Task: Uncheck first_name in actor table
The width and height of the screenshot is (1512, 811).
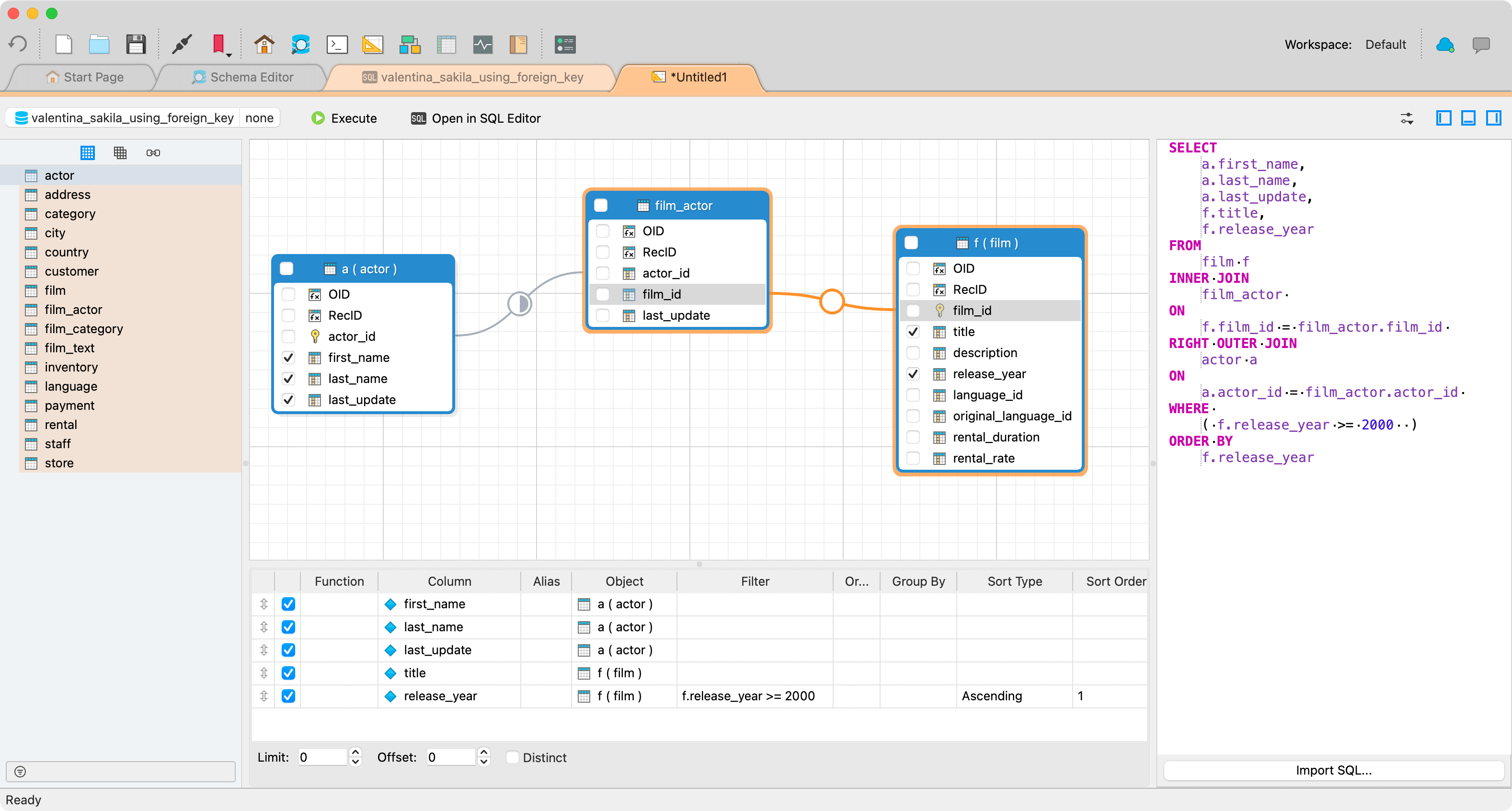Action: click(x=288, y=358)
